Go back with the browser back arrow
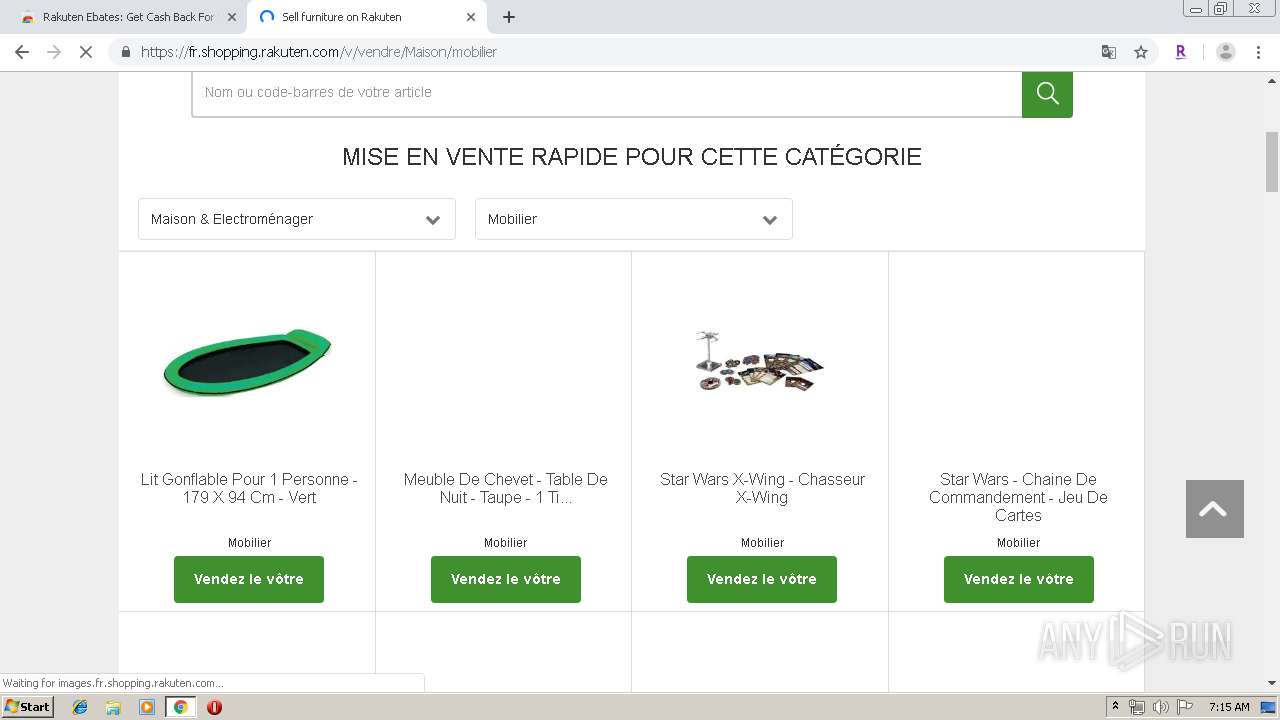This screenshot has height=720, width=1280. [x=22, y=52]
